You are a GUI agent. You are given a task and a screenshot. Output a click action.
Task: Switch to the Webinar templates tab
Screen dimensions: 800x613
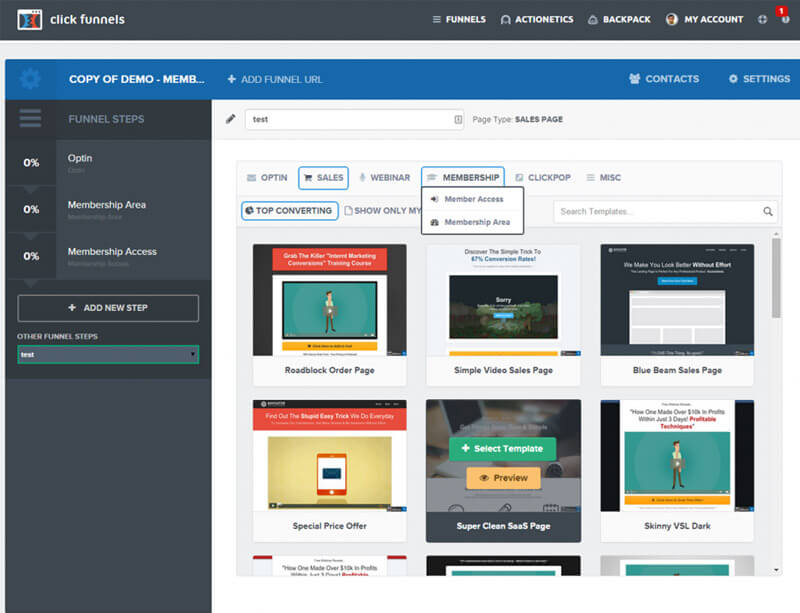point(385,178)
